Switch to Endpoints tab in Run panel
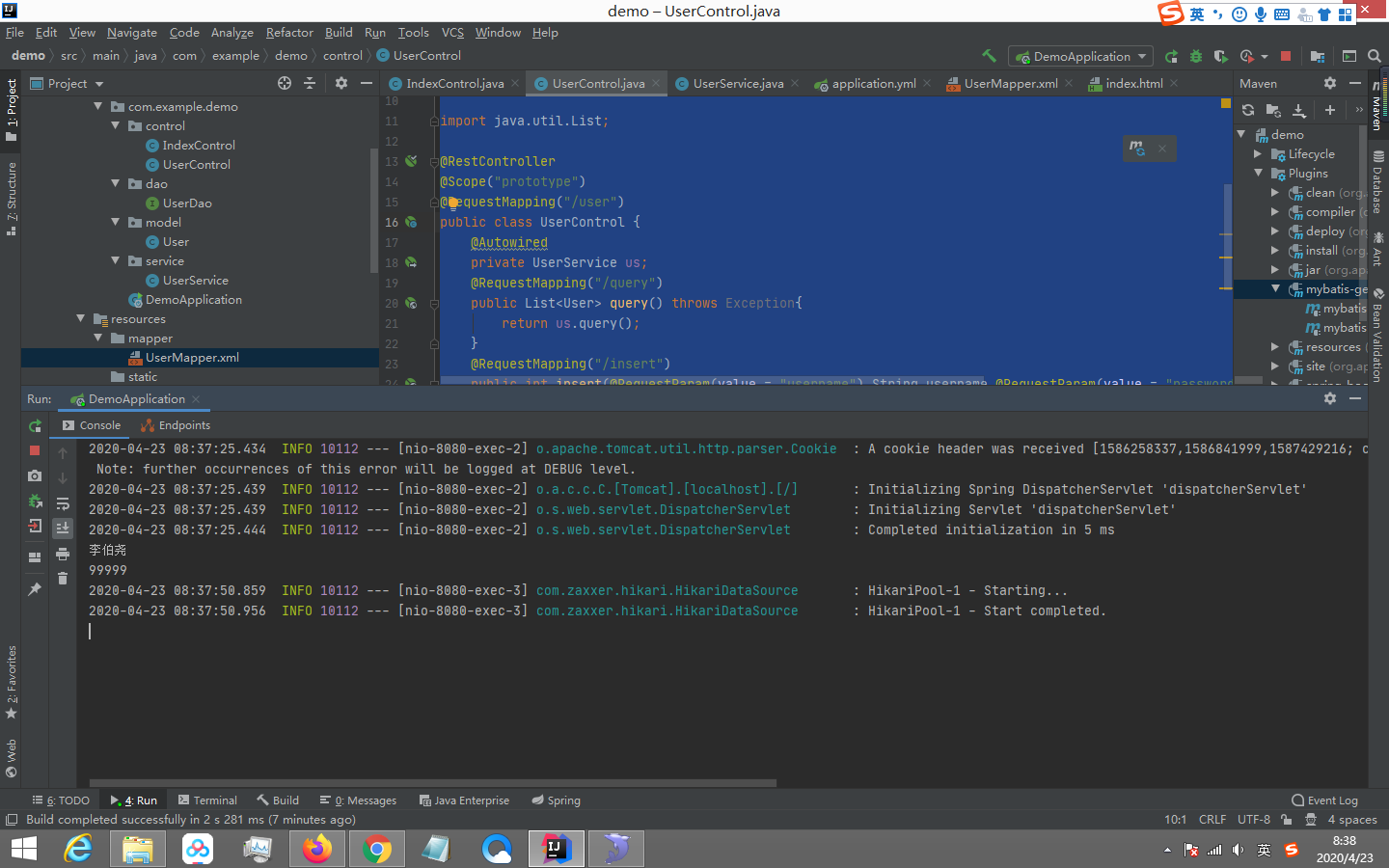 pos(176,424)
